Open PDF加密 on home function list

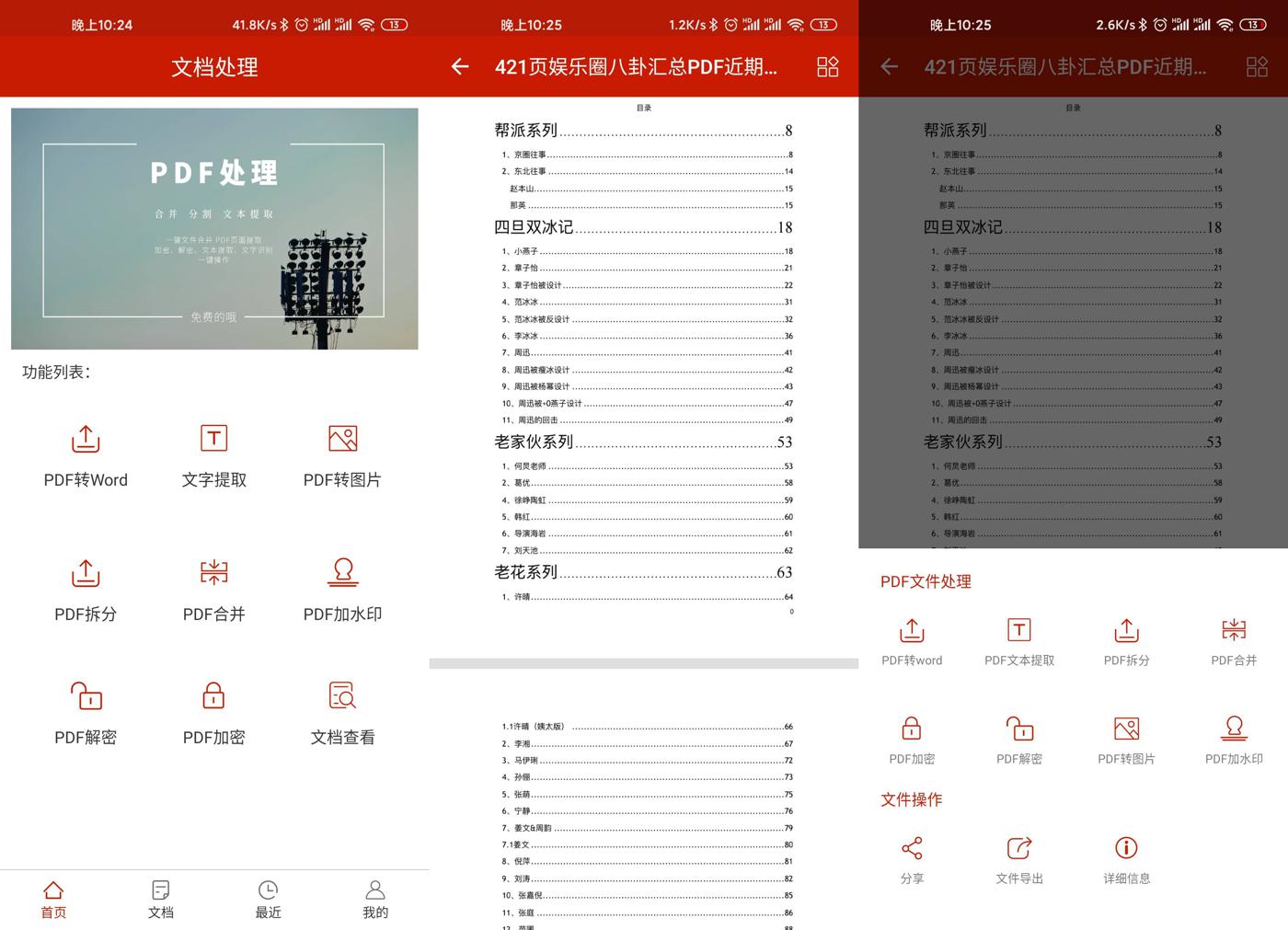tap(213, 713)
